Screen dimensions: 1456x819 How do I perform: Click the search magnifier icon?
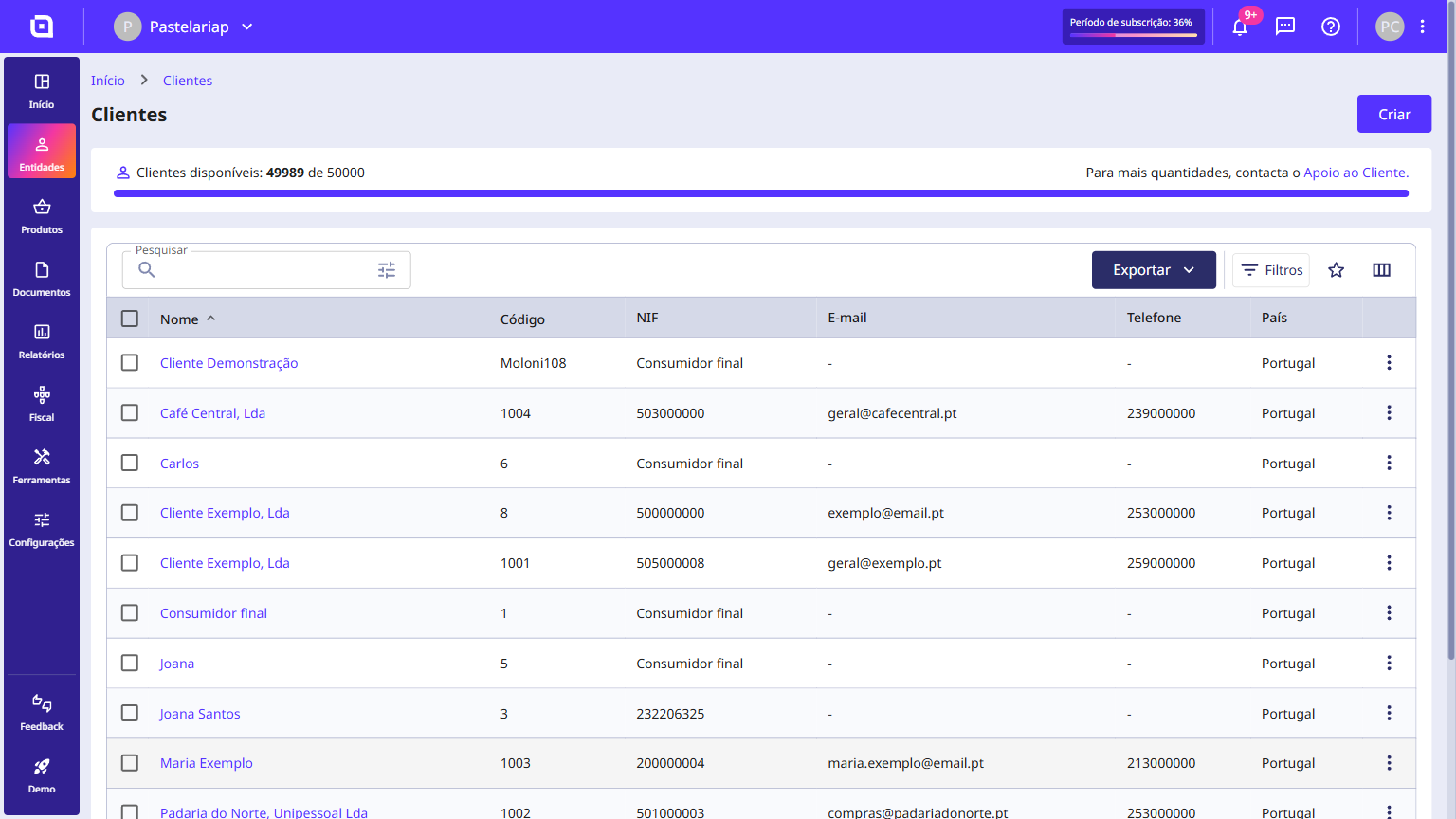tap(147, 270)
